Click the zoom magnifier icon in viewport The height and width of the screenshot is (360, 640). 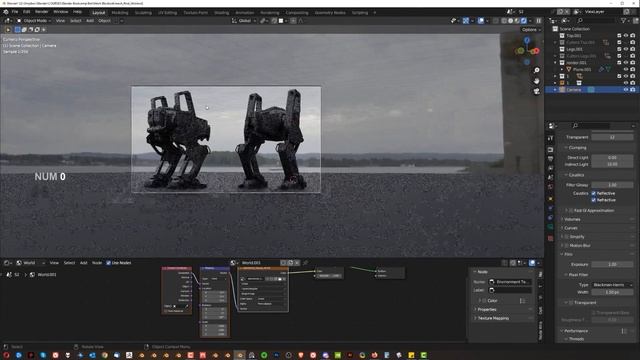pyautogui.click(x=536, y=71)
